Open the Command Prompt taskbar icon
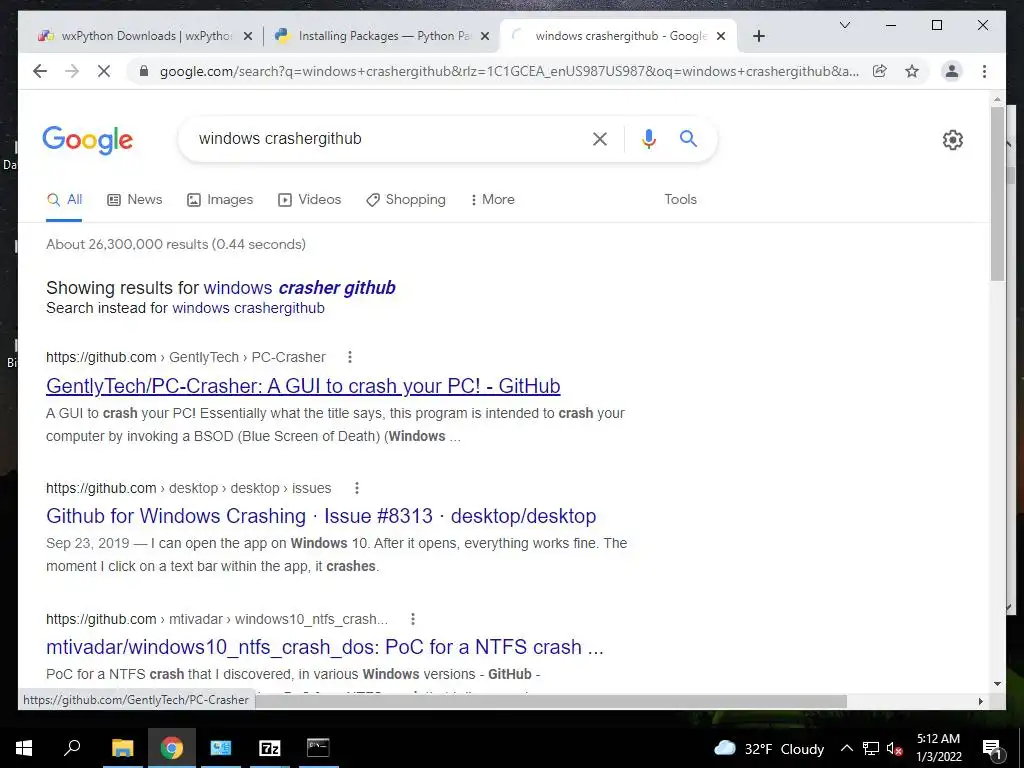Image resolution: width=1024 pixels, height=768 pixels. click(318, 748)
